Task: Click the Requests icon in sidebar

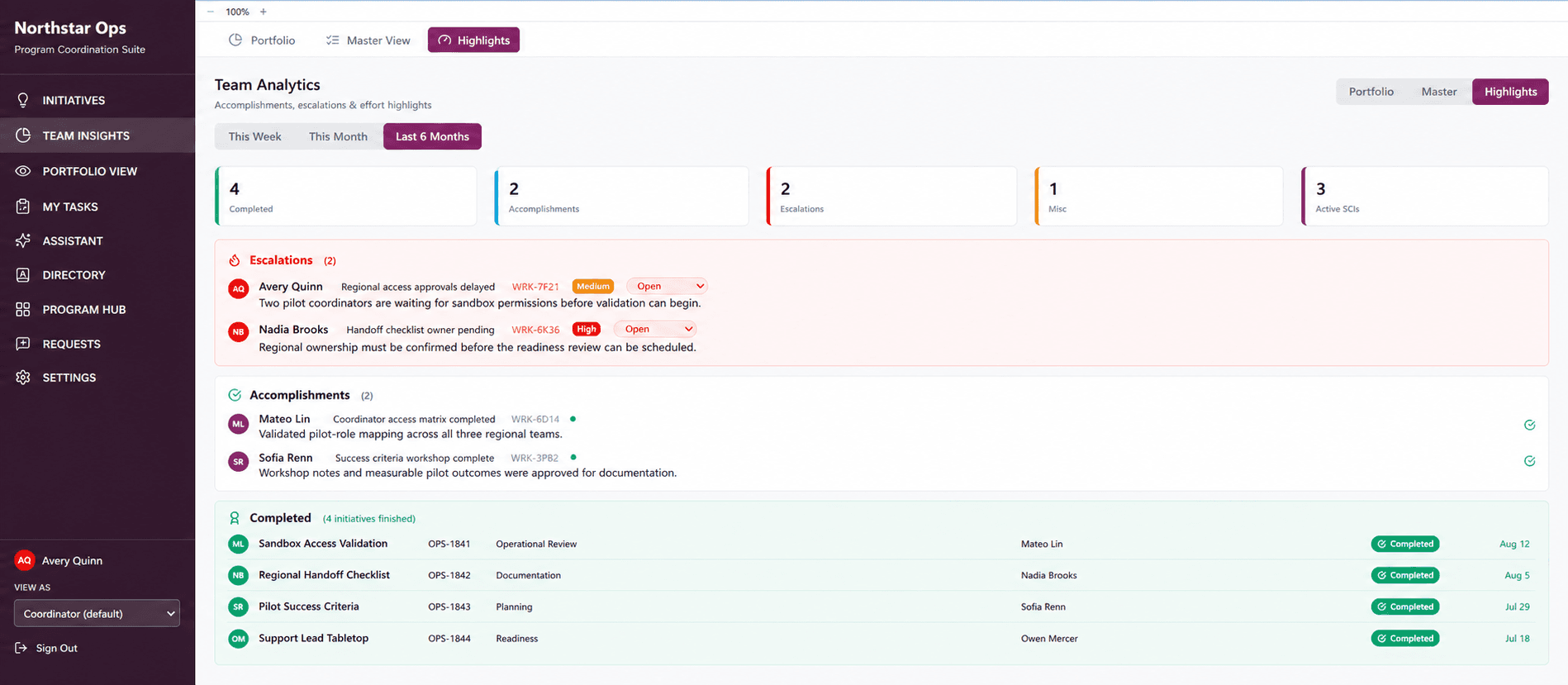Action: tap(23, 344)
